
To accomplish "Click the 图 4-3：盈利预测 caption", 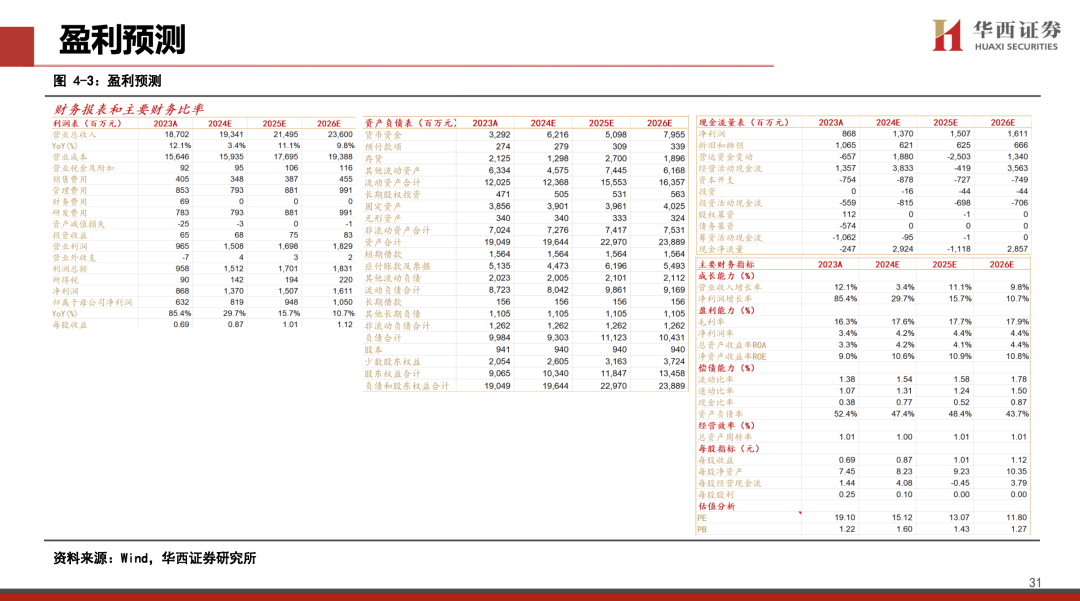I will (x=107, y=81).
